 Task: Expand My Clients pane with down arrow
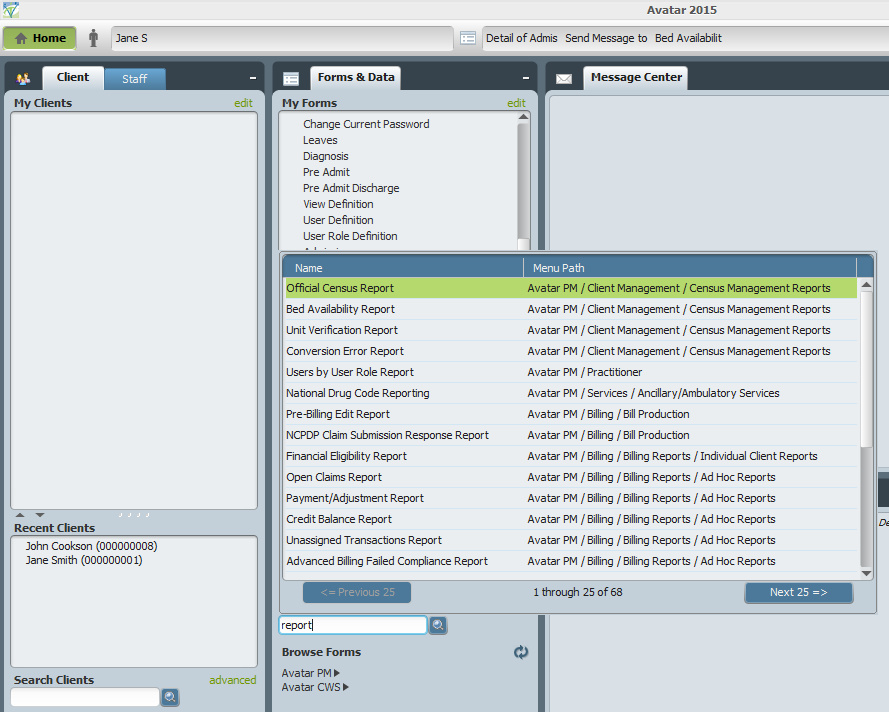click(40, 515)
